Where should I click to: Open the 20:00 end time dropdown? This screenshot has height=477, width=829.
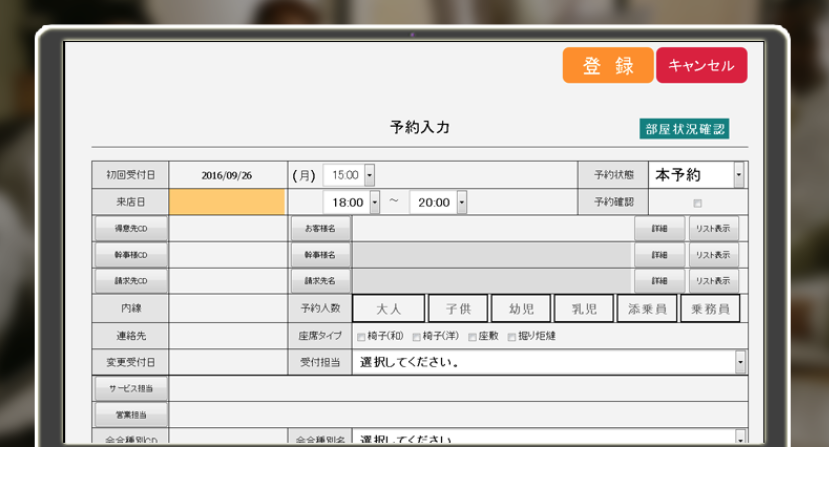tap(462, 203)
